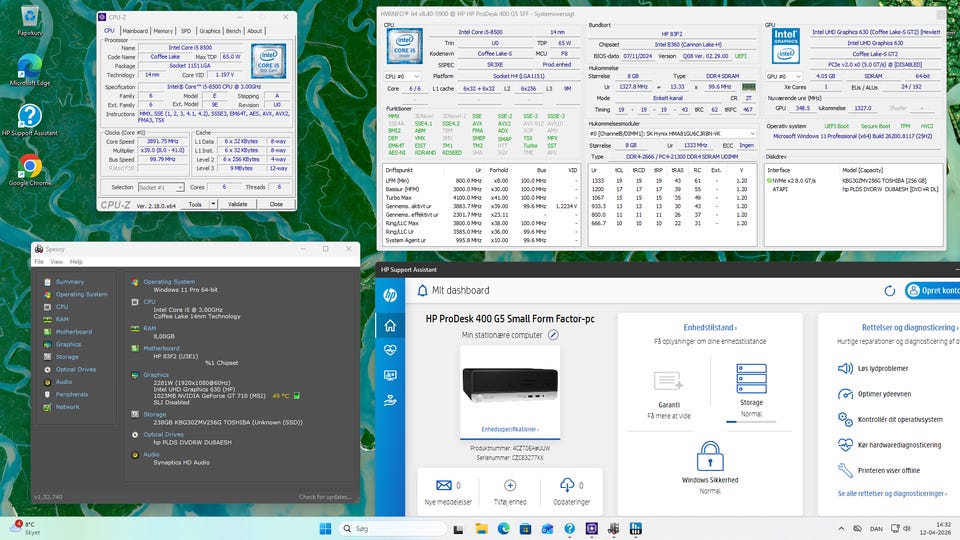Click the Validate button in CPU-Z
Viewport: 960px width, 540px height.
(237, 204)
